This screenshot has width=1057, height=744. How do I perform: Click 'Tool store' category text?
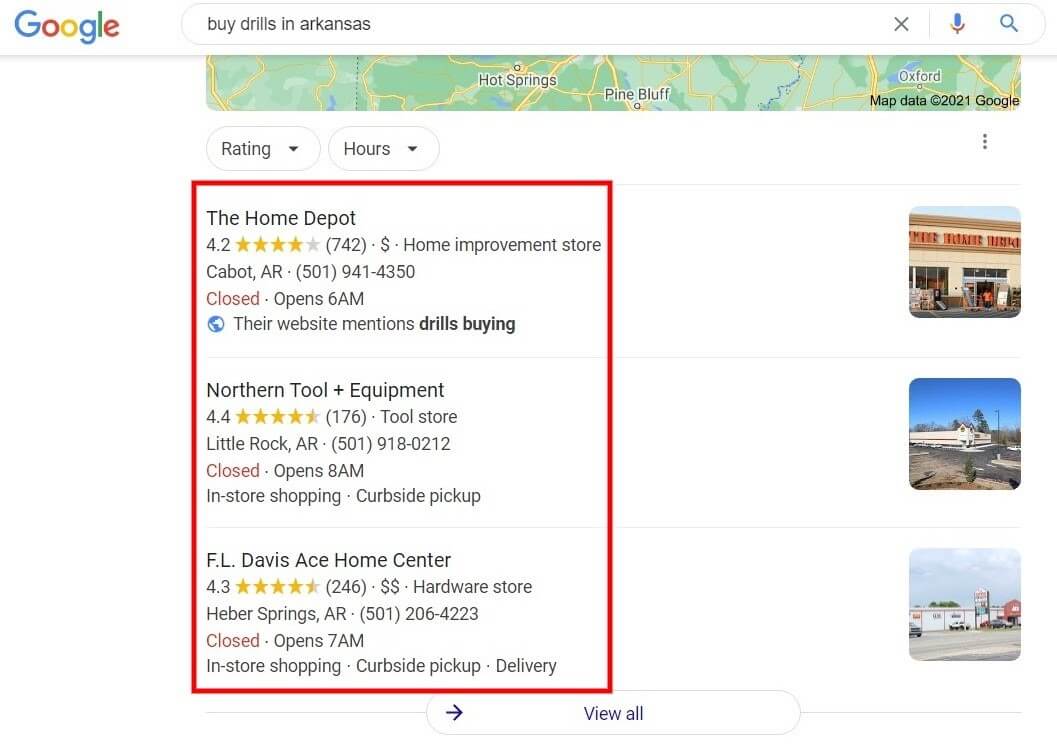pos(419,416)
